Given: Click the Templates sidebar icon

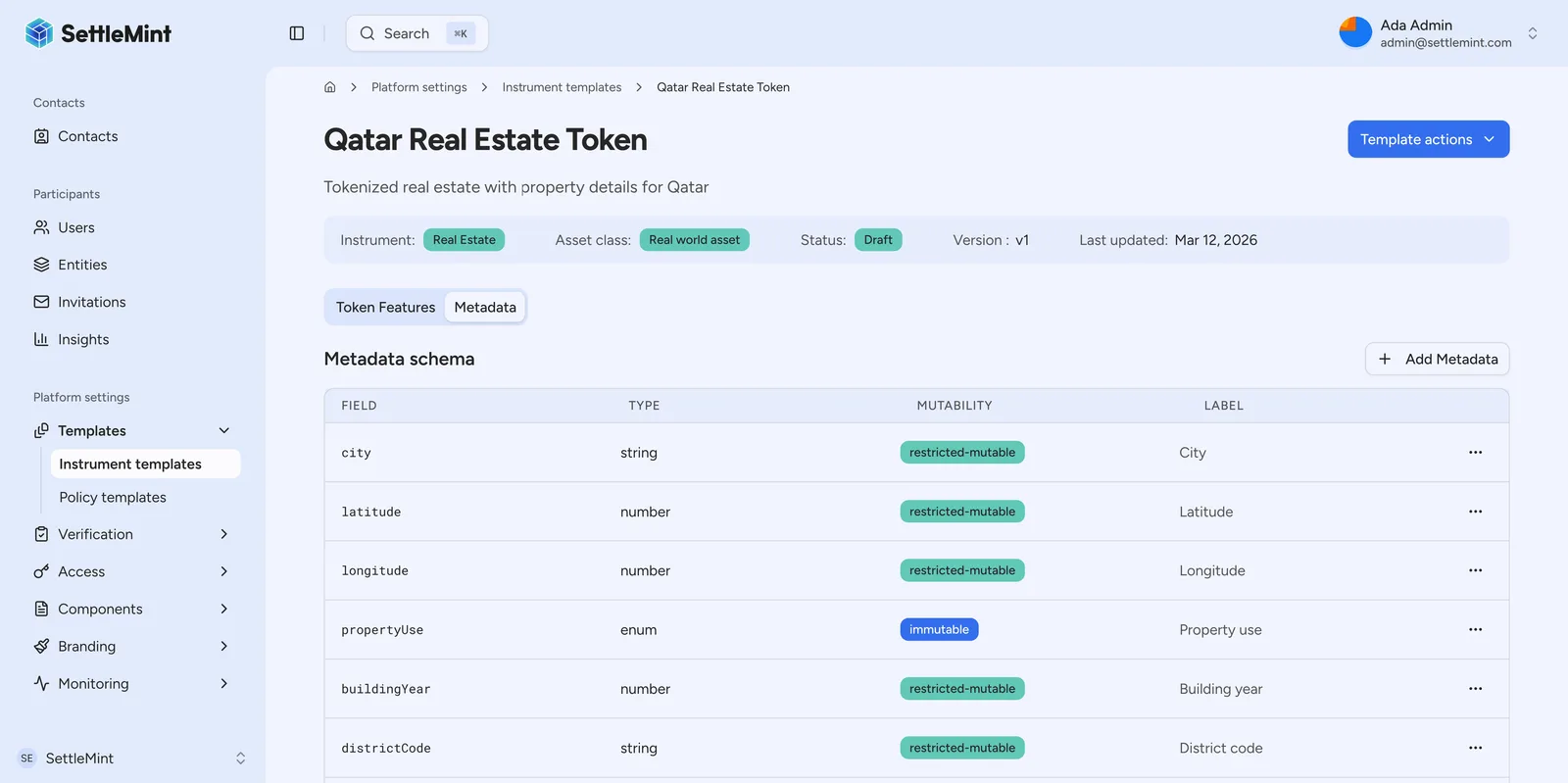Looking at the screenshot, I should (41, 430).
